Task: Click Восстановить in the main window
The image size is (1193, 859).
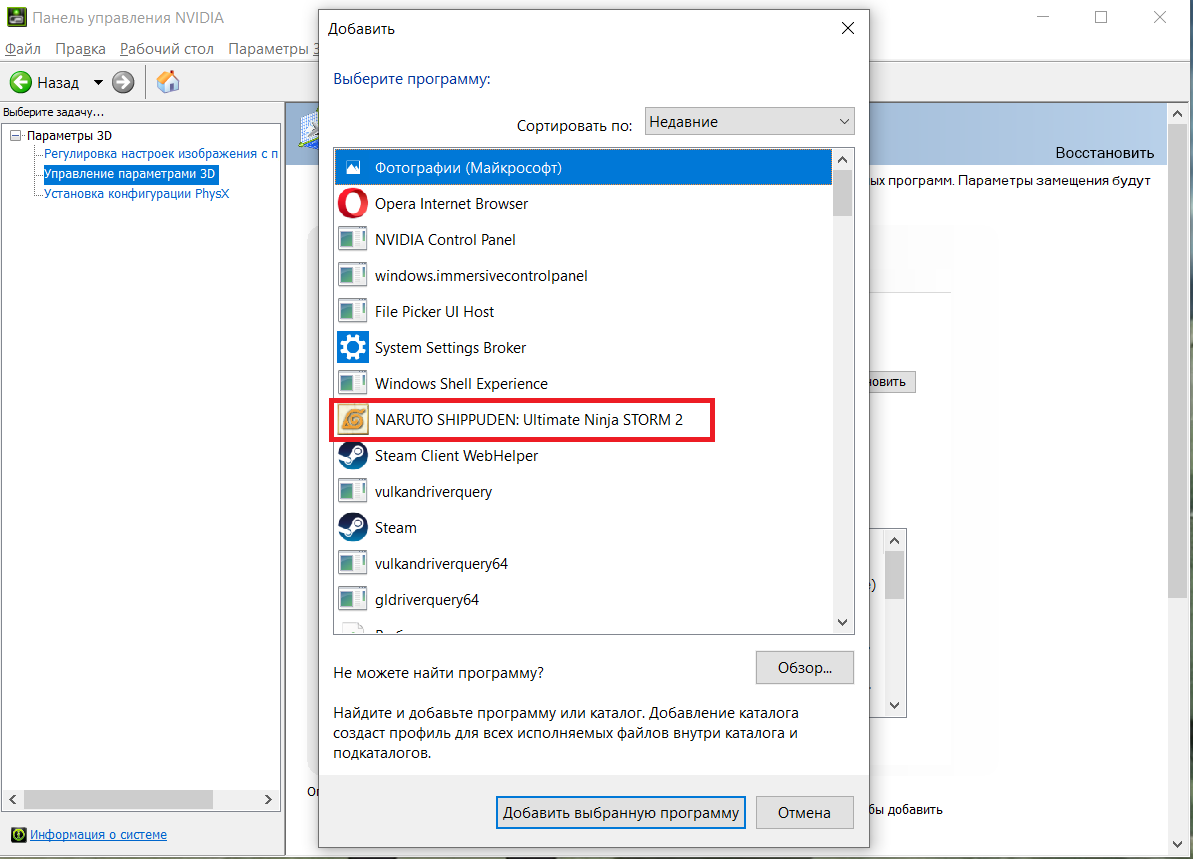Action: click(1104, 153)
